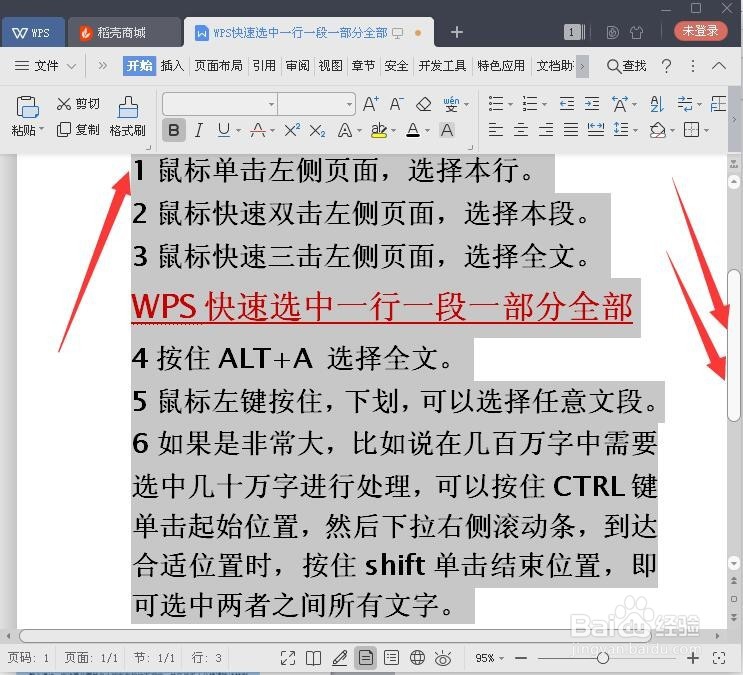This screenshot has width=743, height=675.
Task: Click the vertical scrollbar thumb
Action: pyautogui.click(x=733, y=345)
